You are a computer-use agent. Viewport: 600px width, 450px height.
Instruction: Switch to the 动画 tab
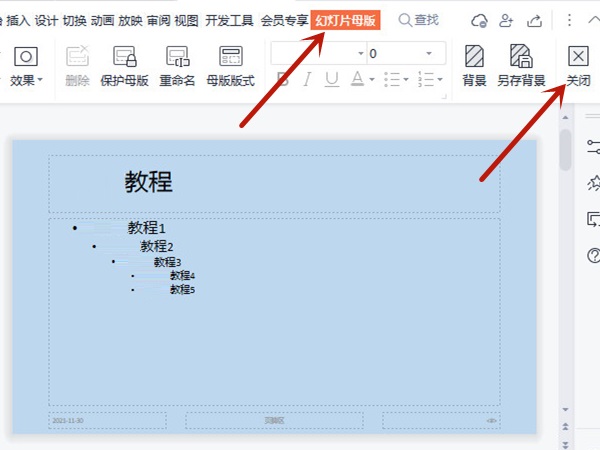[x=102, y=20]
